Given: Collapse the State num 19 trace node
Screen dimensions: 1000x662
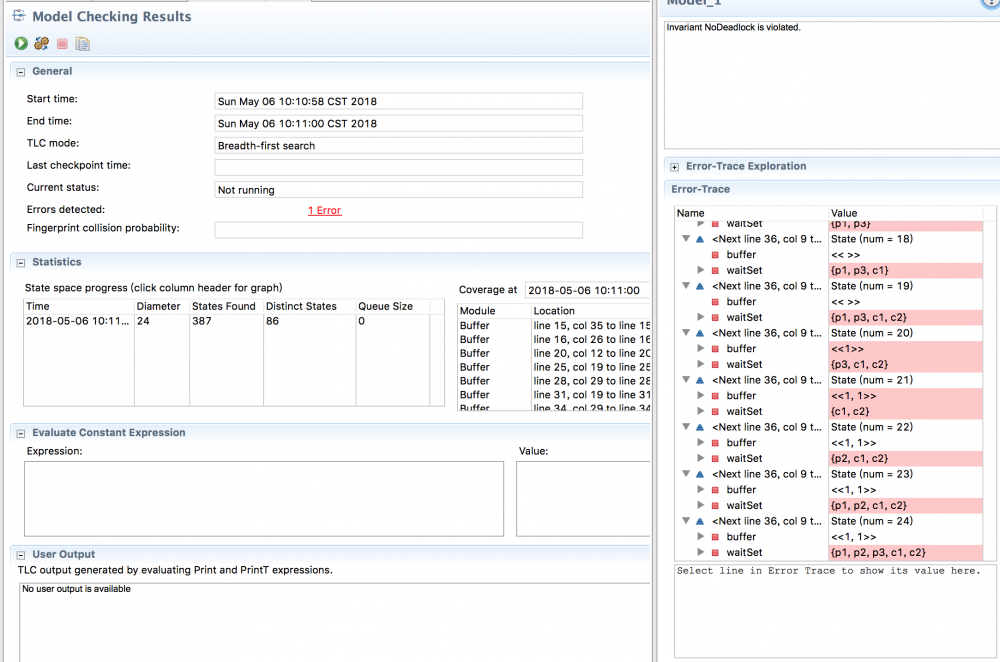Looking at the screenshot, I should (x=686, y=286).
